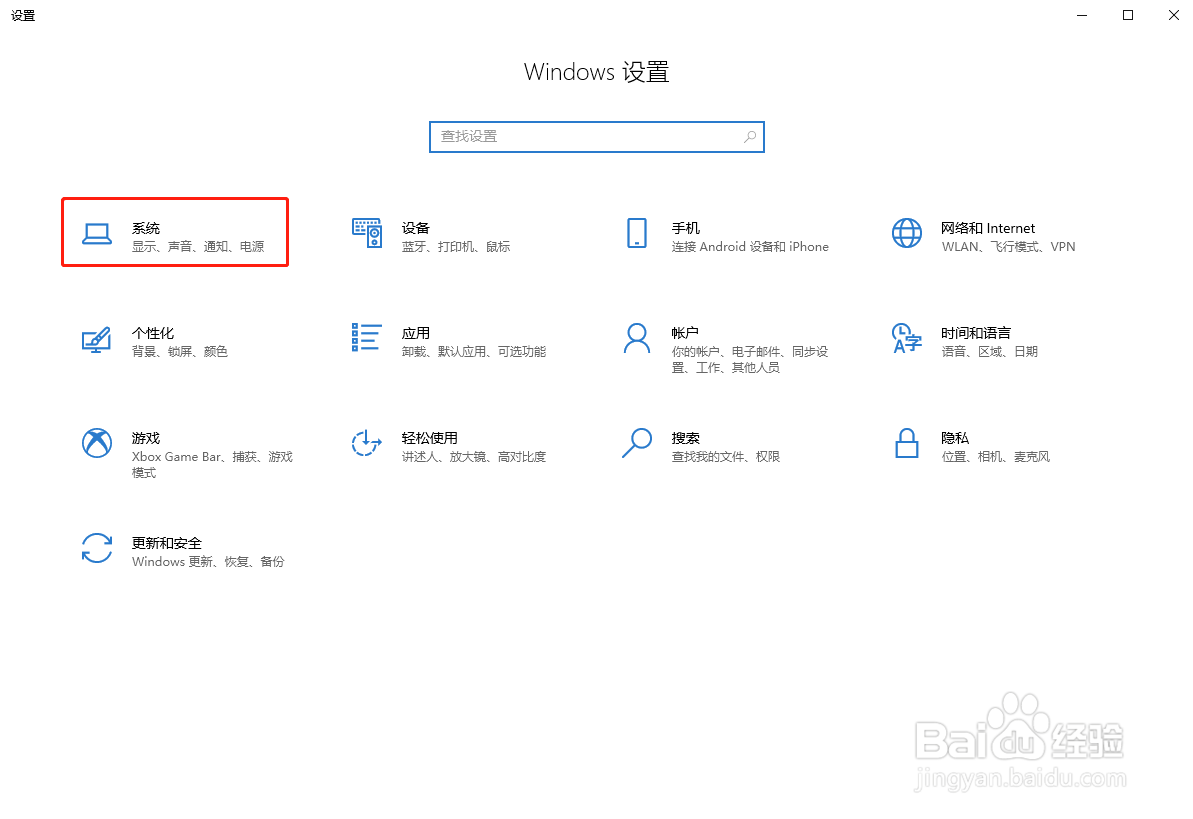This screenshot has height=819, width=1193.
Task: Minimize the 设置 window
Action: pyautogui.click(x=1082, y=15)
